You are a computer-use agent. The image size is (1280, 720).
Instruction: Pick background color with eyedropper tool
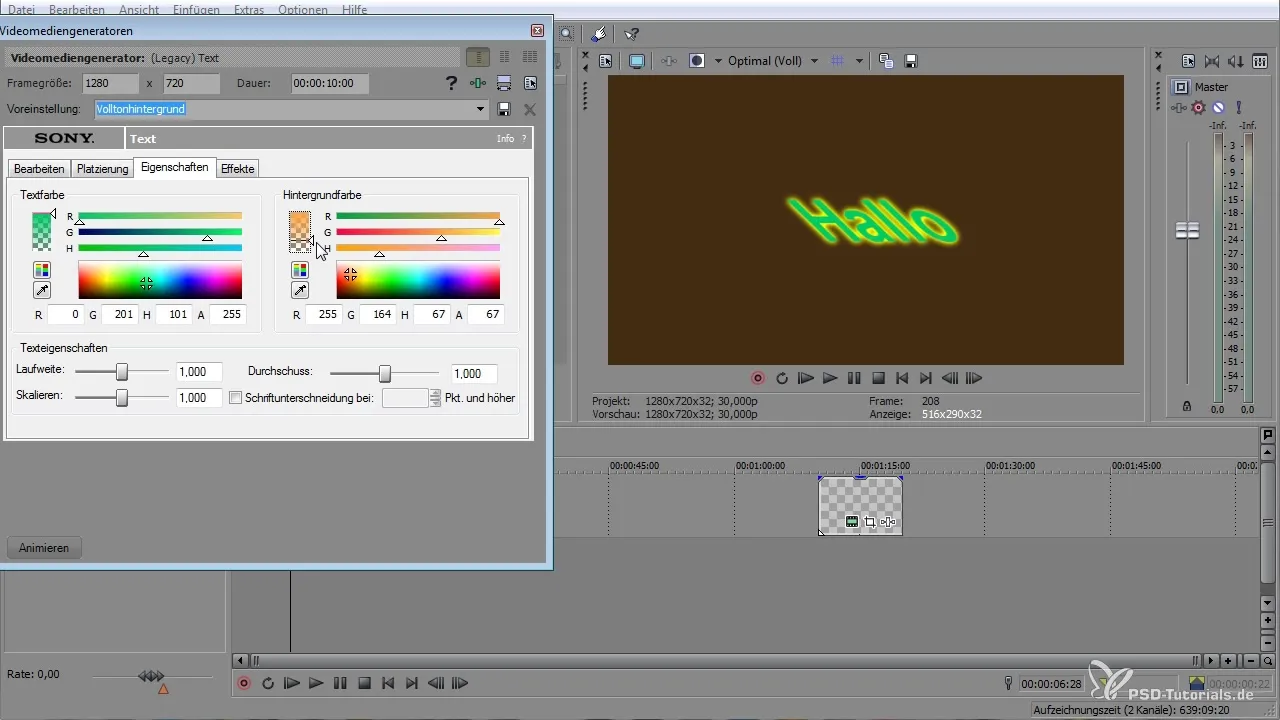pos(300,290)
